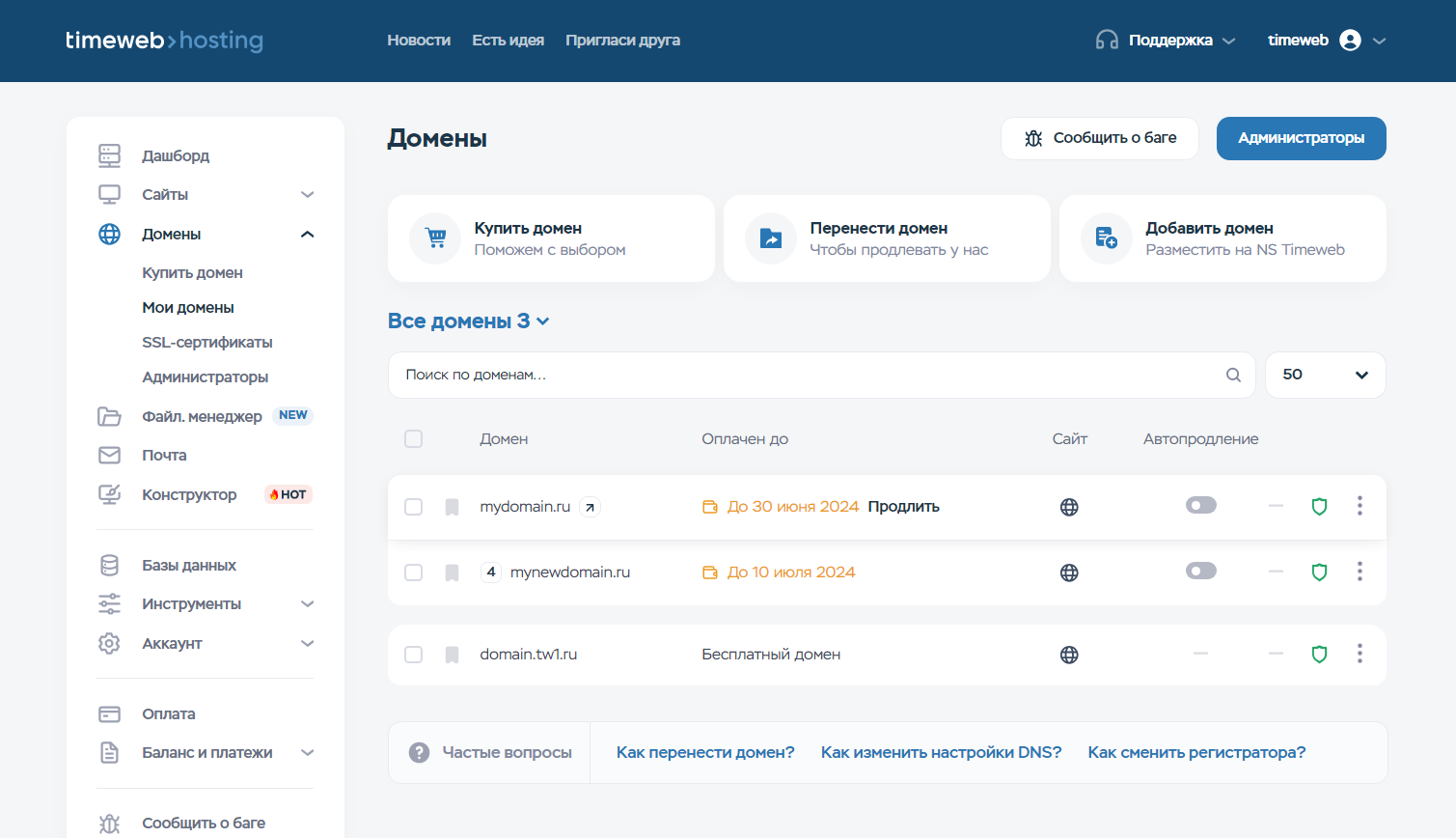This screenshot has width=1456, height=838.
Task: Check the select-all domains checkbox in header
Action: [x=414, y=439]
